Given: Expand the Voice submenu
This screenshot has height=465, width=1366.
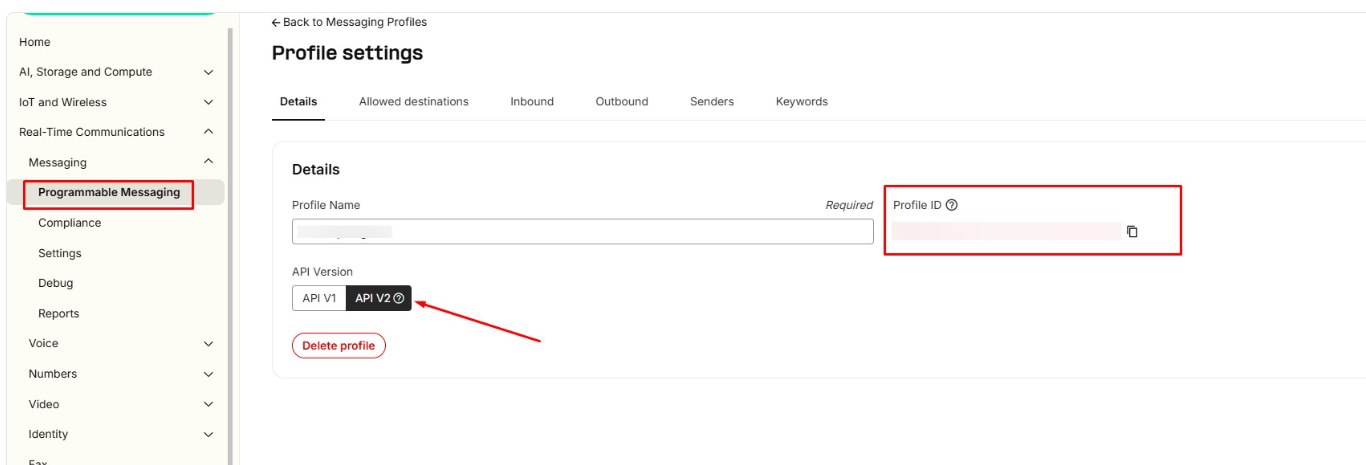Looking at the screenshot, I should click(x=208, y=344).
